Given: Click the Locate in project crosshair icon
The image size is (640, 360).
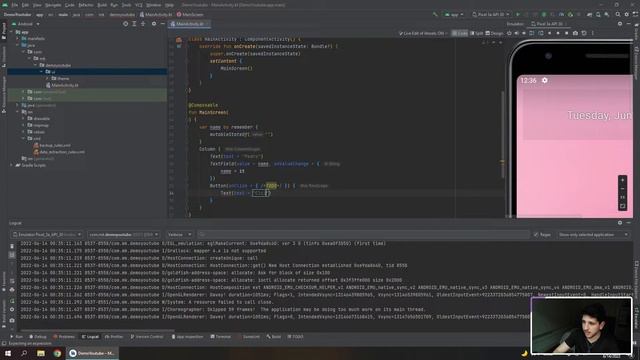Looking at the screenshot, I should point(125,24).
